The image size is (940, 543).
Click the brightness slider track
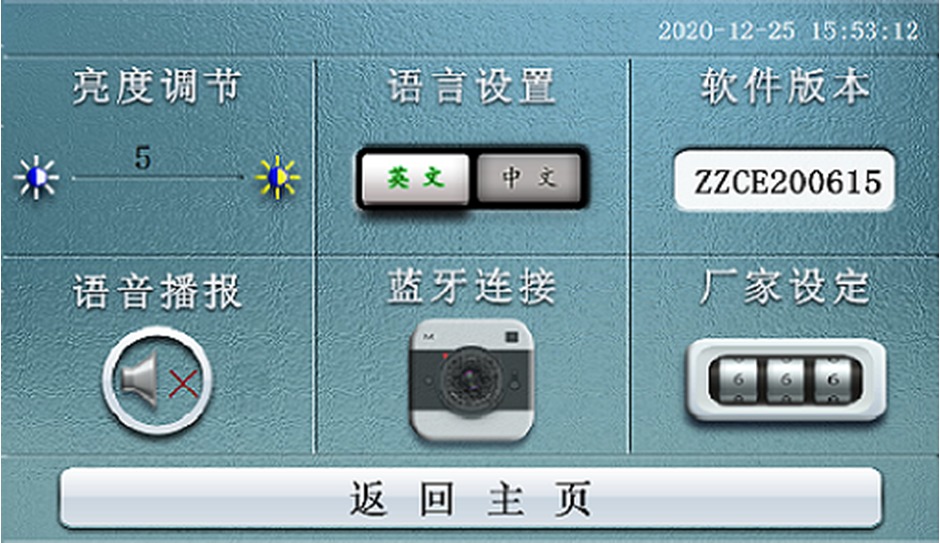(158, 177)
